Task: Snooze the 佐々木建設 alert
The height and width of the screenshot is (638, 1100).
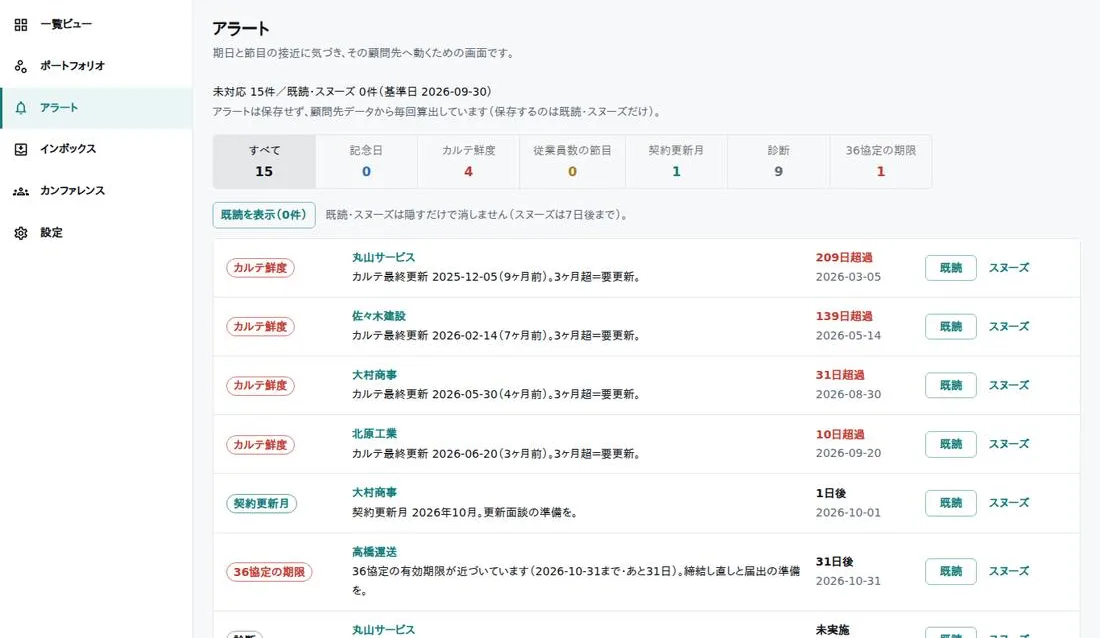Action: coord(1009,327)
